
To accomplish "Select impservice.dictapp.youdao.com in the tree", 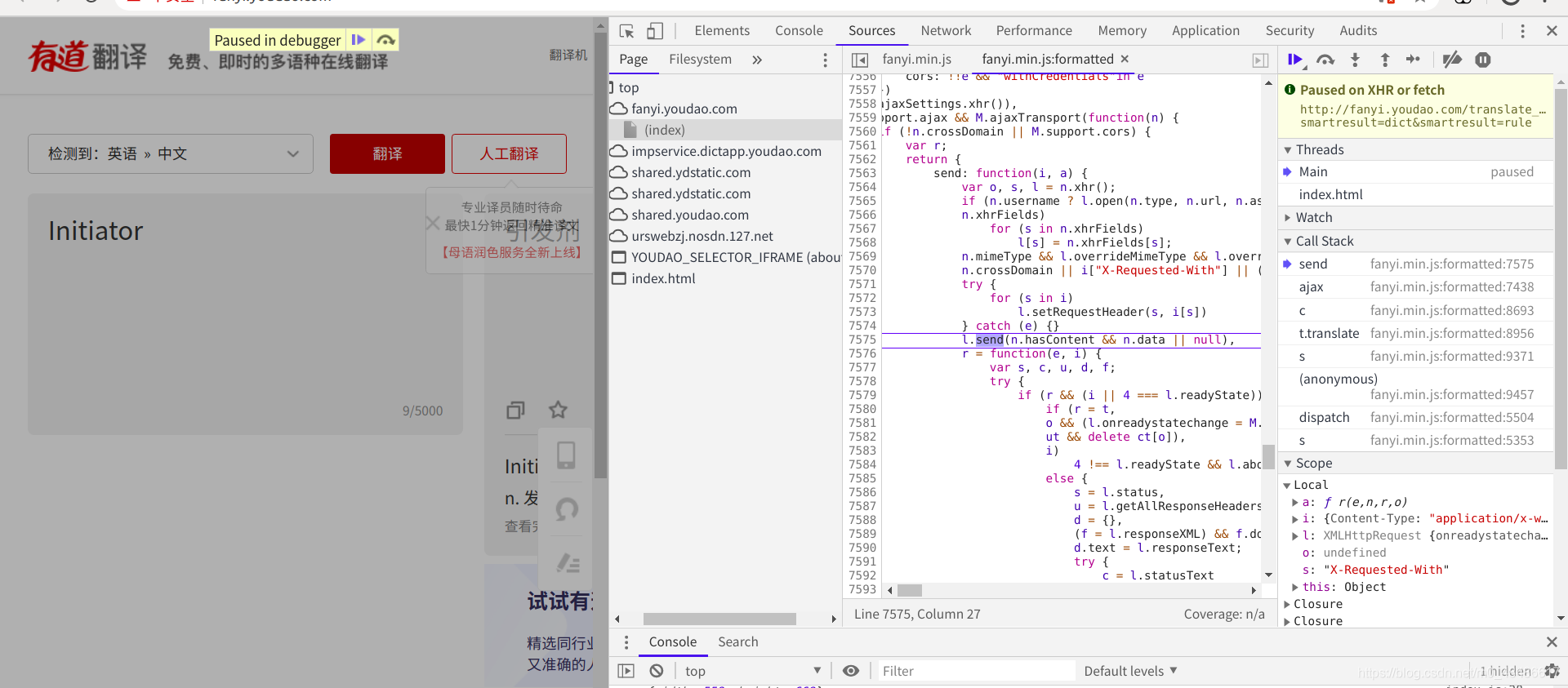I will (x=726, y=151).
